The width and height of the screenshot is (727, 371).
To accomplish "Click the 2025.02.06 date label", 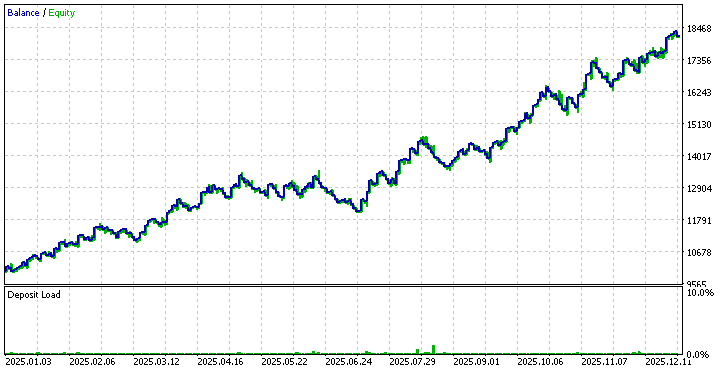I will click(93, 362).
